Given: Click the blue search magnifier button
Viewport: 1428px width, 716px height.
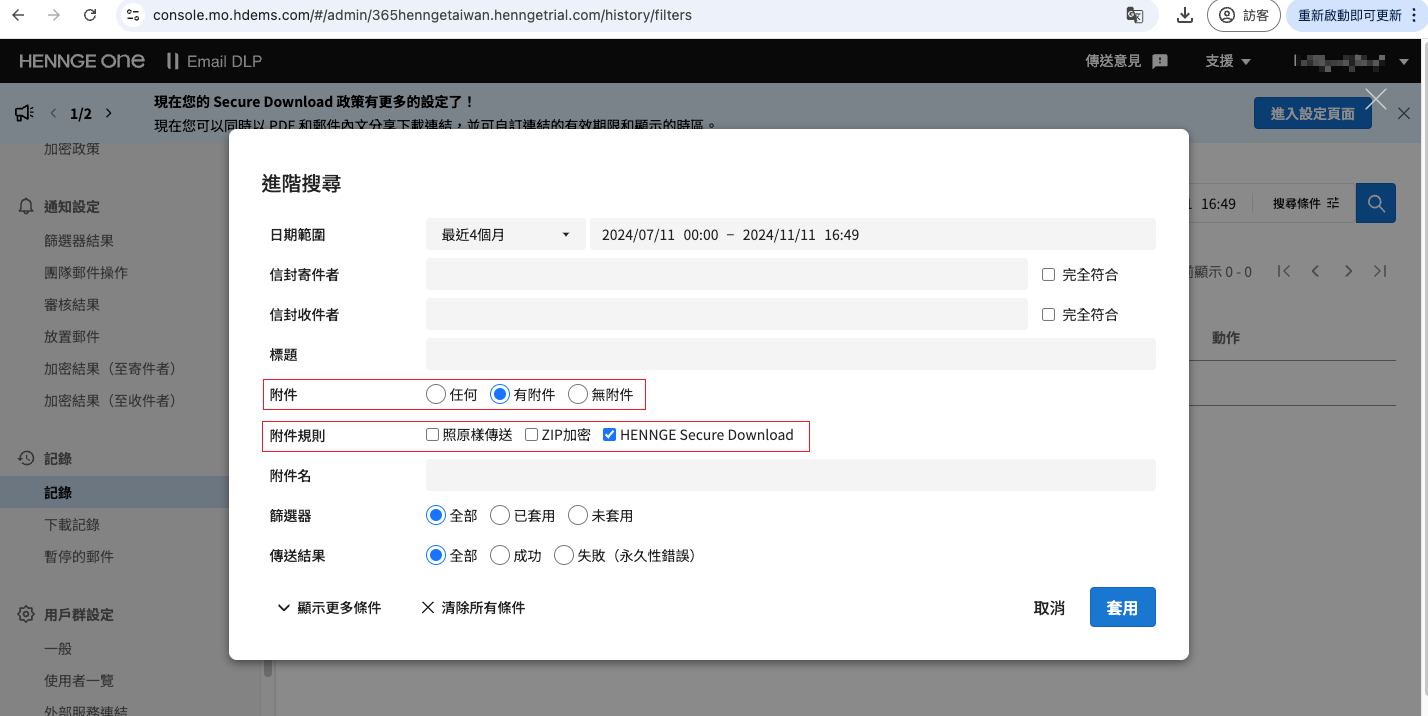Looking at the screenshot, I should [x=1376, y=203].
